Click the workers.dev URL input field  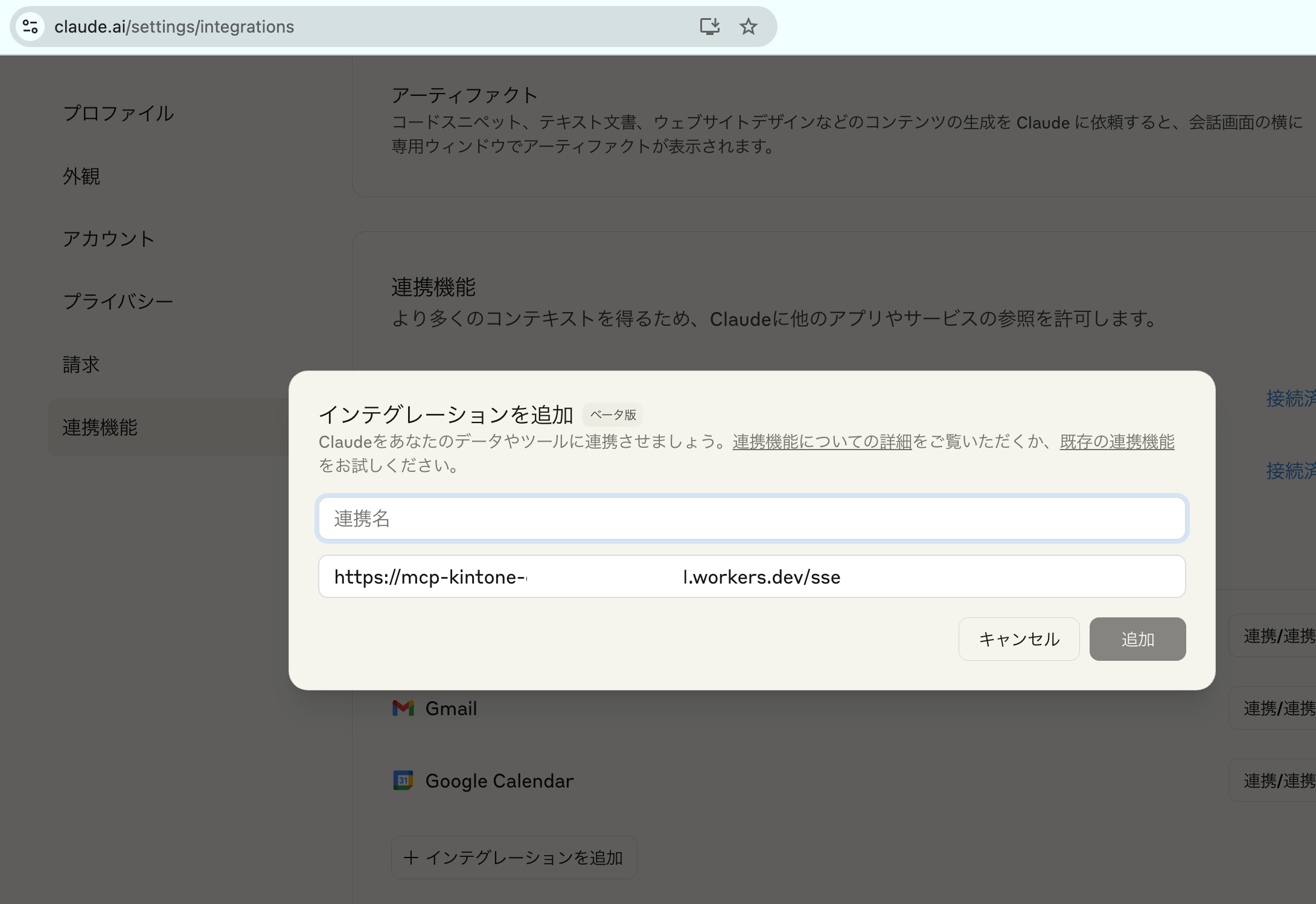pyautogui.click(x=752, y=577)
